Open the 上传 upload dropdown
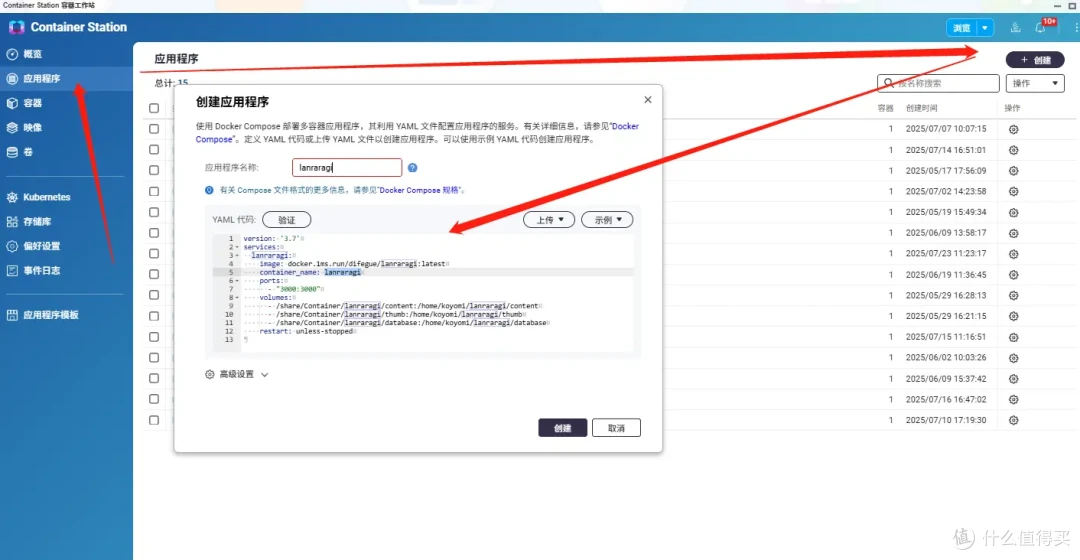Viewport: 1080px width, 560px height. (549, 220)
